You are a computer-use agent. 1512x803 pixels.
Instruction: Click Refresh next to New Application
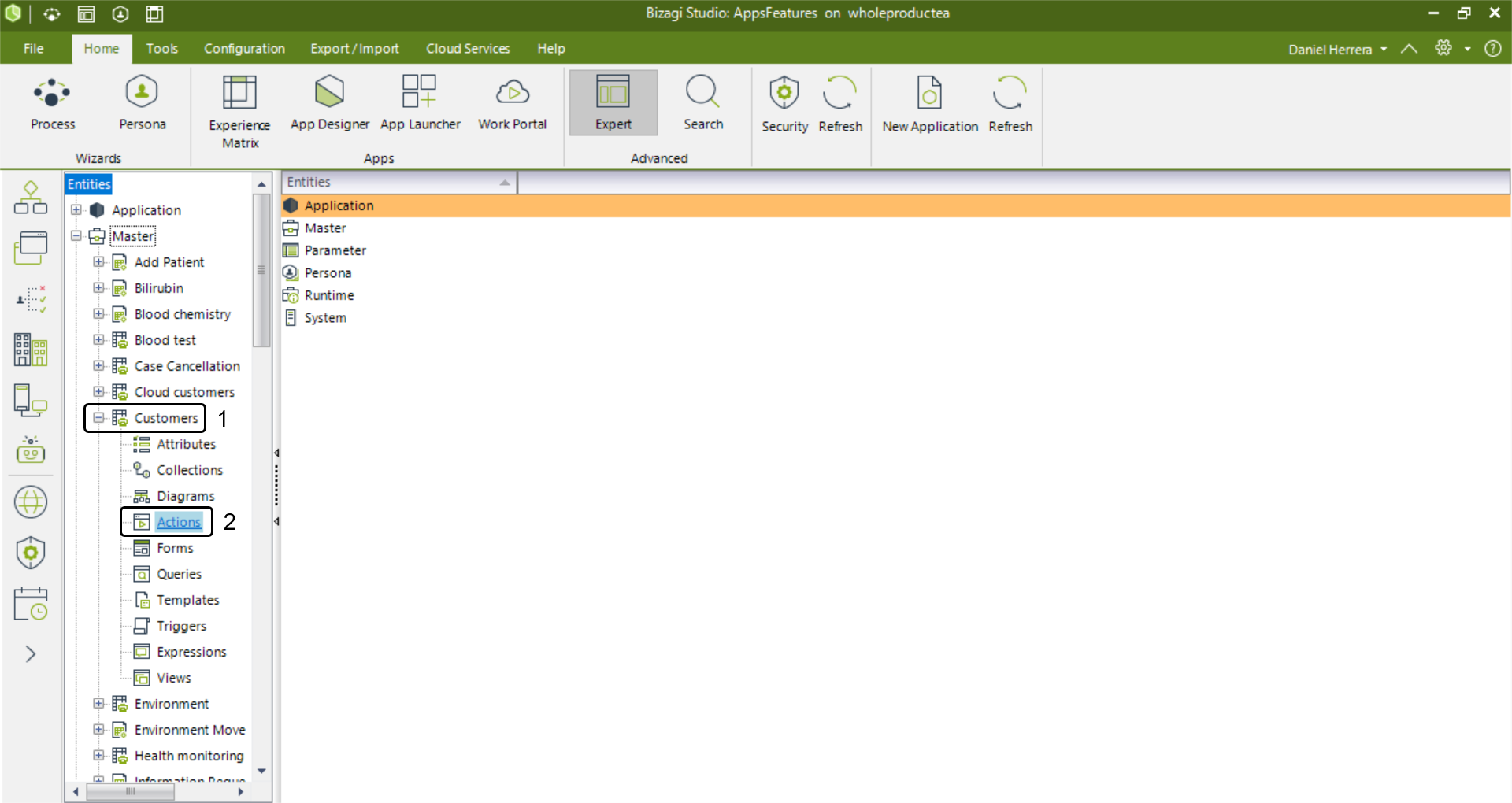[1010, 105]
